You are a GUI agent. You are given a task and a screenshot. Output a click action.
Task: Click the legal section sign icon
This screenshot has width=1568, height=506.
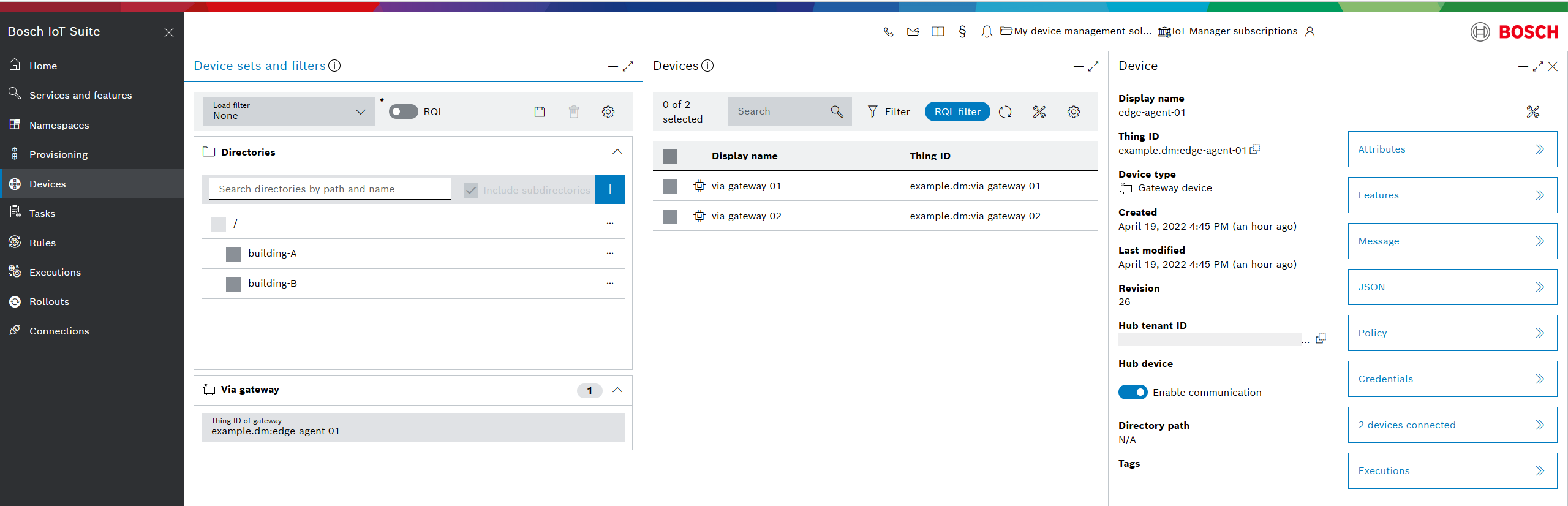[962, 32]
